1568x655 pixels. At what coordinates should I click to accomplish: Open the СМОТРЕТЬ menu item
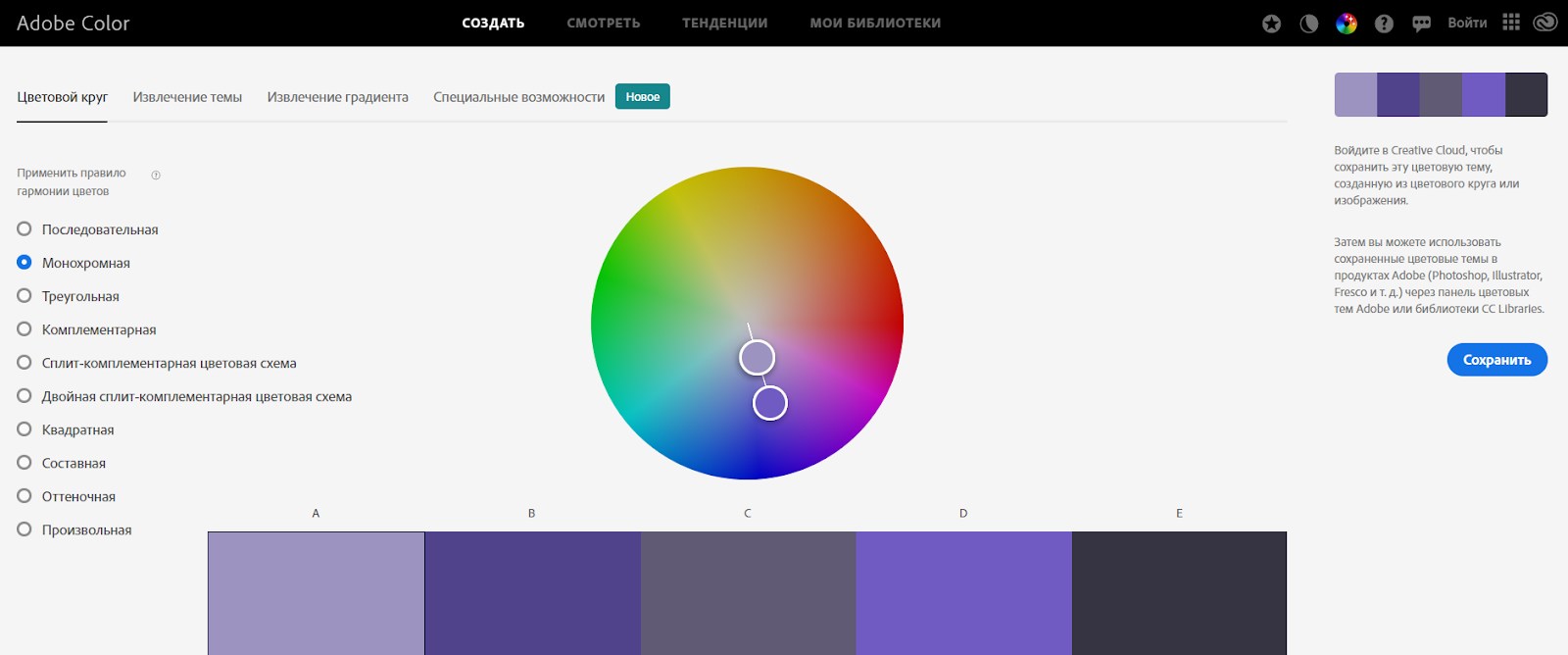pyautogui.click(x=604, y=23)
